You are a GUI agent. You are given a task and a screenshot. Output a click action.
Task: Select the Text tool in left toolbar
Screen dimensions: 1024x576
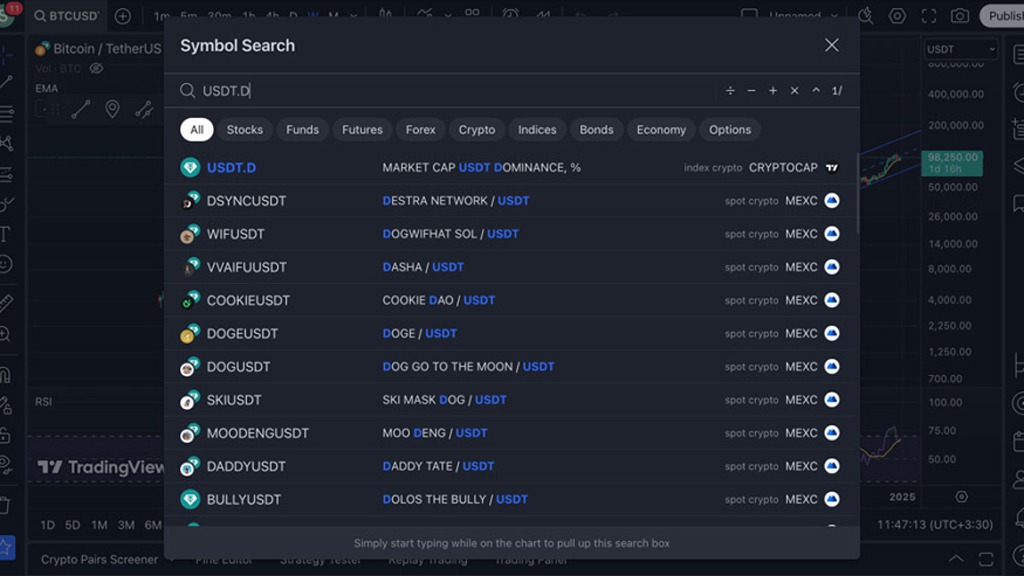(5, 234)
